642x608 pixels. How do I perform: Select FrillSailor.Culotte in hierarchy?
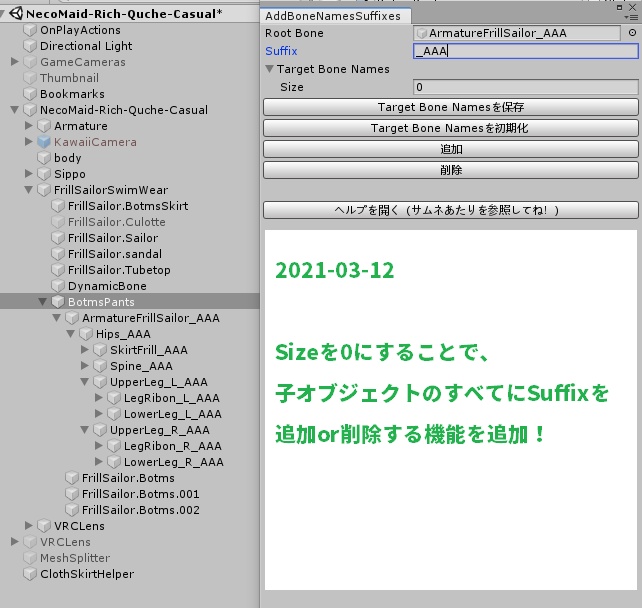(117, 222)
